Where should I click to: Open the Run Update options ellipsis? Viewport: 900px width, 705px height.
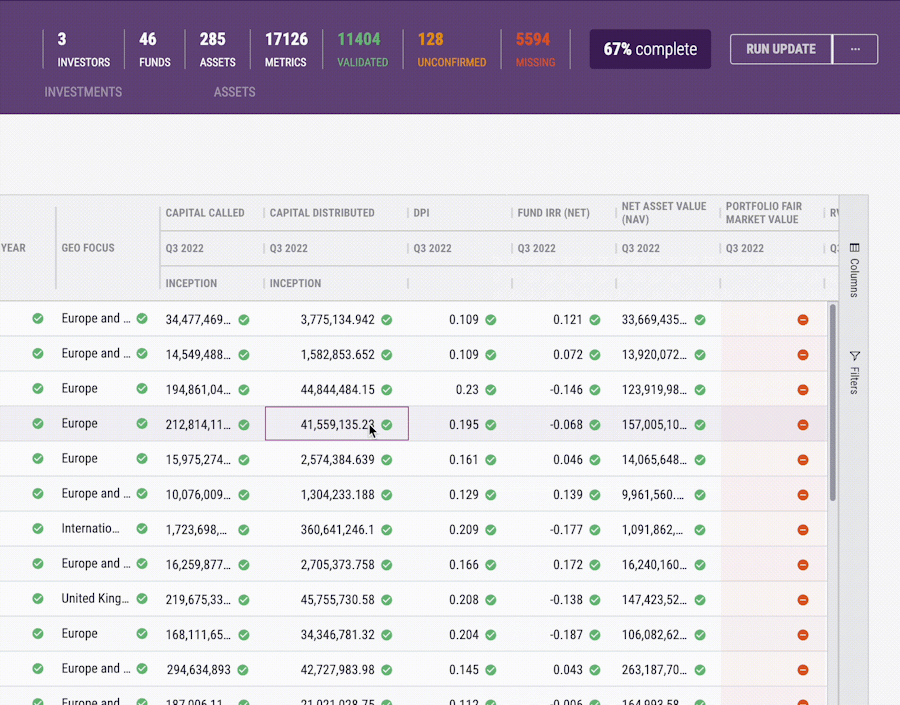tap(855, 49)
